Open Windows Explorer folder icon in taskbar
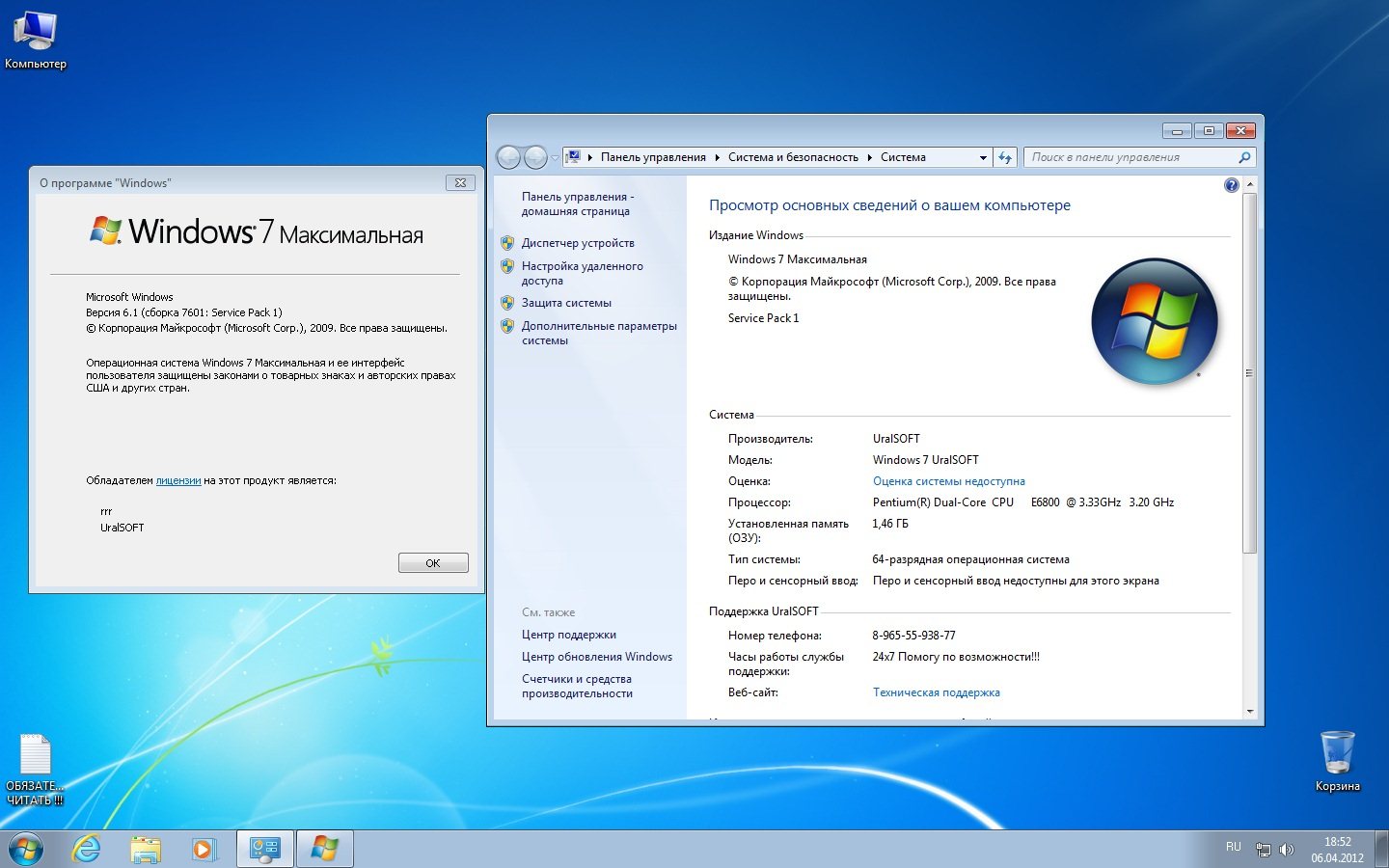This screenshot has width=1389, height=868. 146,849
